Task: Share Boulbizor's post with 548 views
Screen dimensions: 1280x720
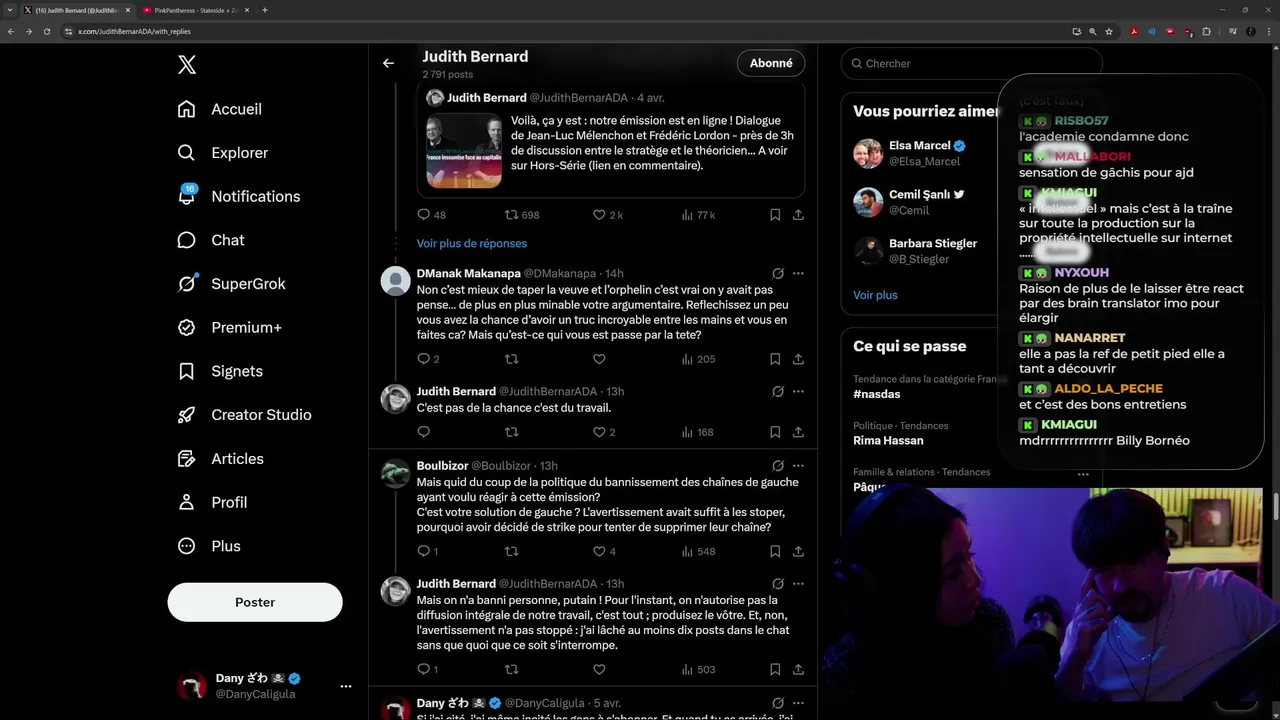Action: pyautogui.click(x=798, y=551)
